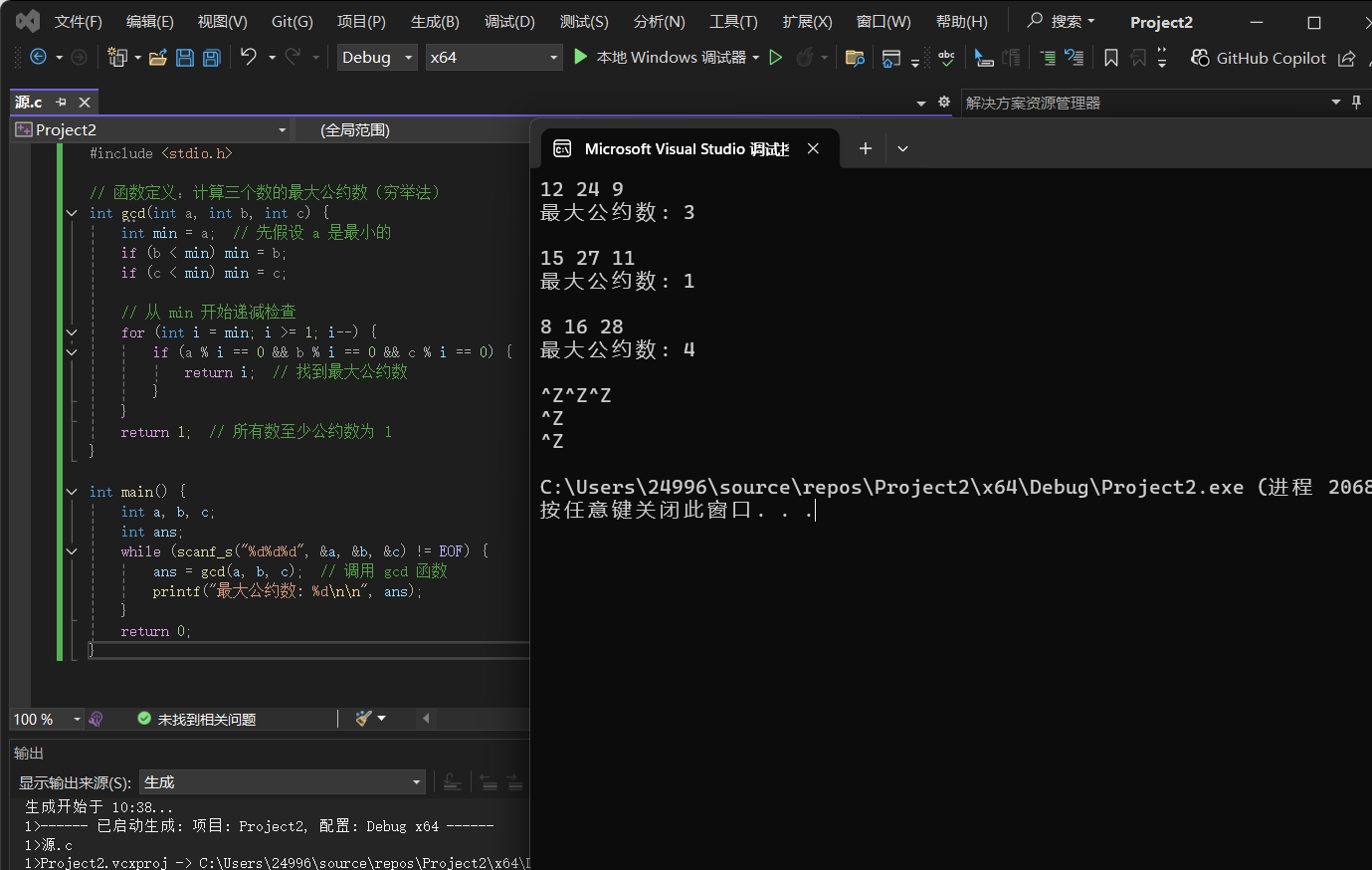
Task: Toggle a bookmark on the current line
Action: coord(1111,58)
